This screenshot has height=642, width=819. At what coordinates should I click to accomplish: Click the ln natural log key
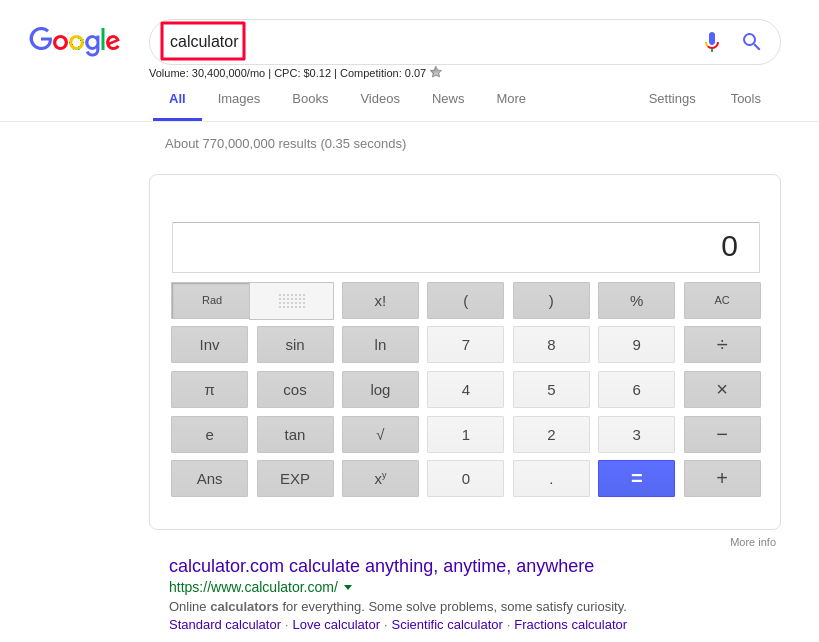pos(380,345)
